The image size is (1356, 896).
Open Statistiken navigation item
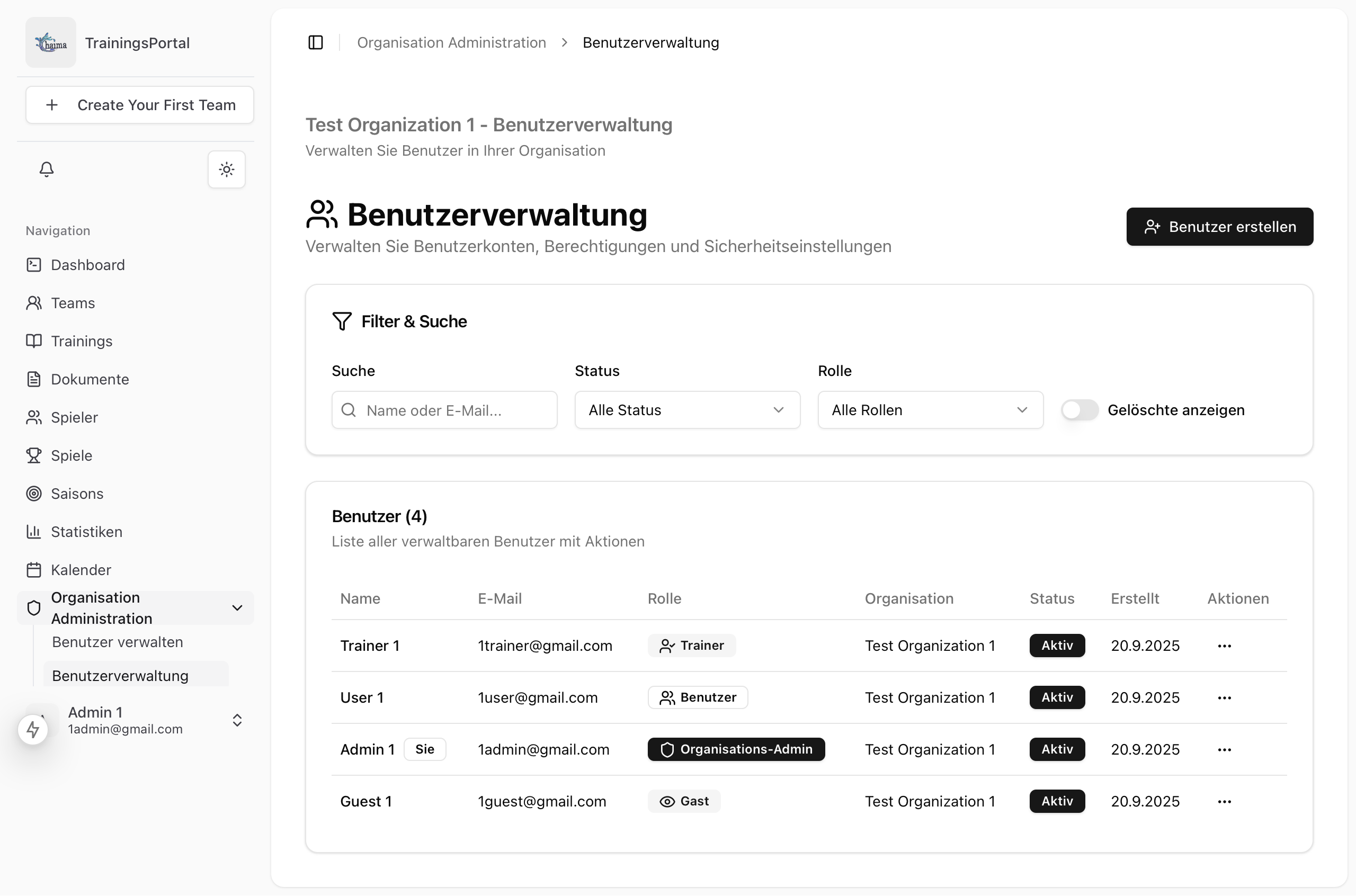point(135,532)
